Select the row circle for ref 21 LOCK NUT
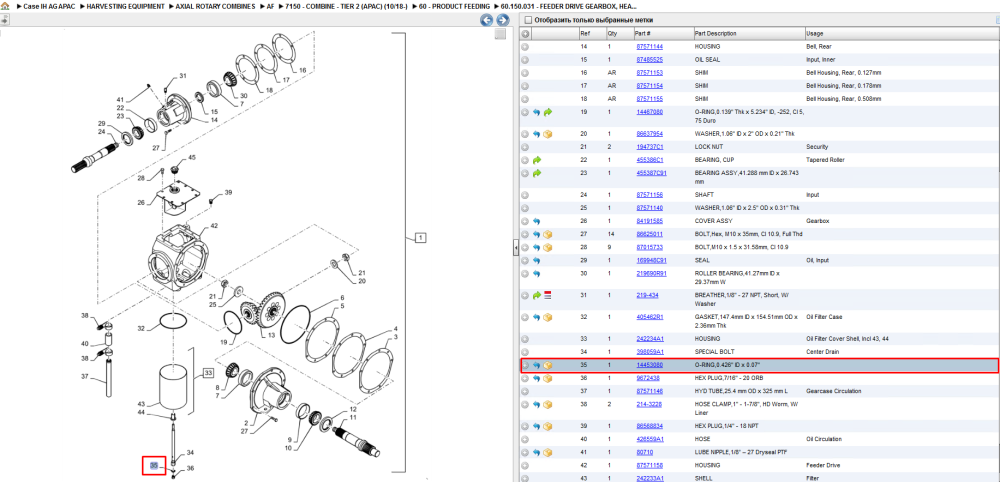This screenshot has height=482, width=1000. (526, 147)
